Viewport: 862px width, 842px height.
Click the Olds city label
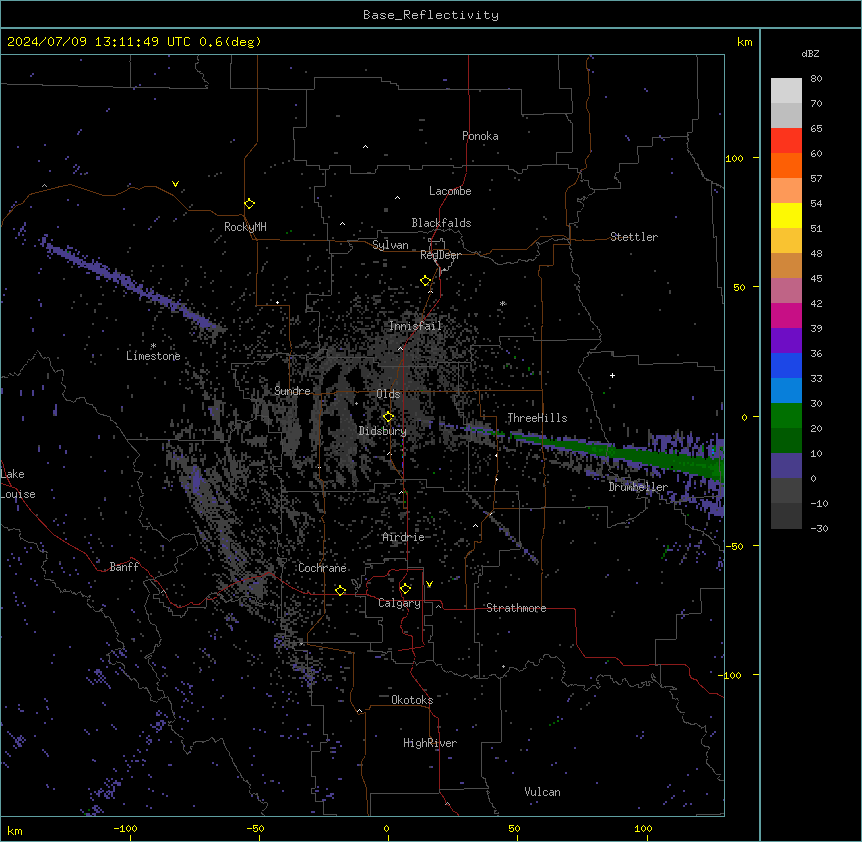tap(388, 394)
